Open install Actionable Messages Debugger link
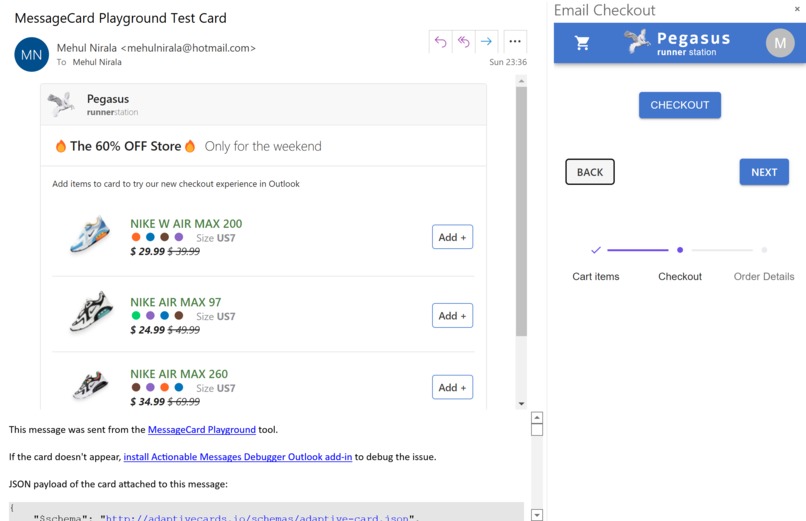Screen dimensions: 806x521 pos(237,457)
